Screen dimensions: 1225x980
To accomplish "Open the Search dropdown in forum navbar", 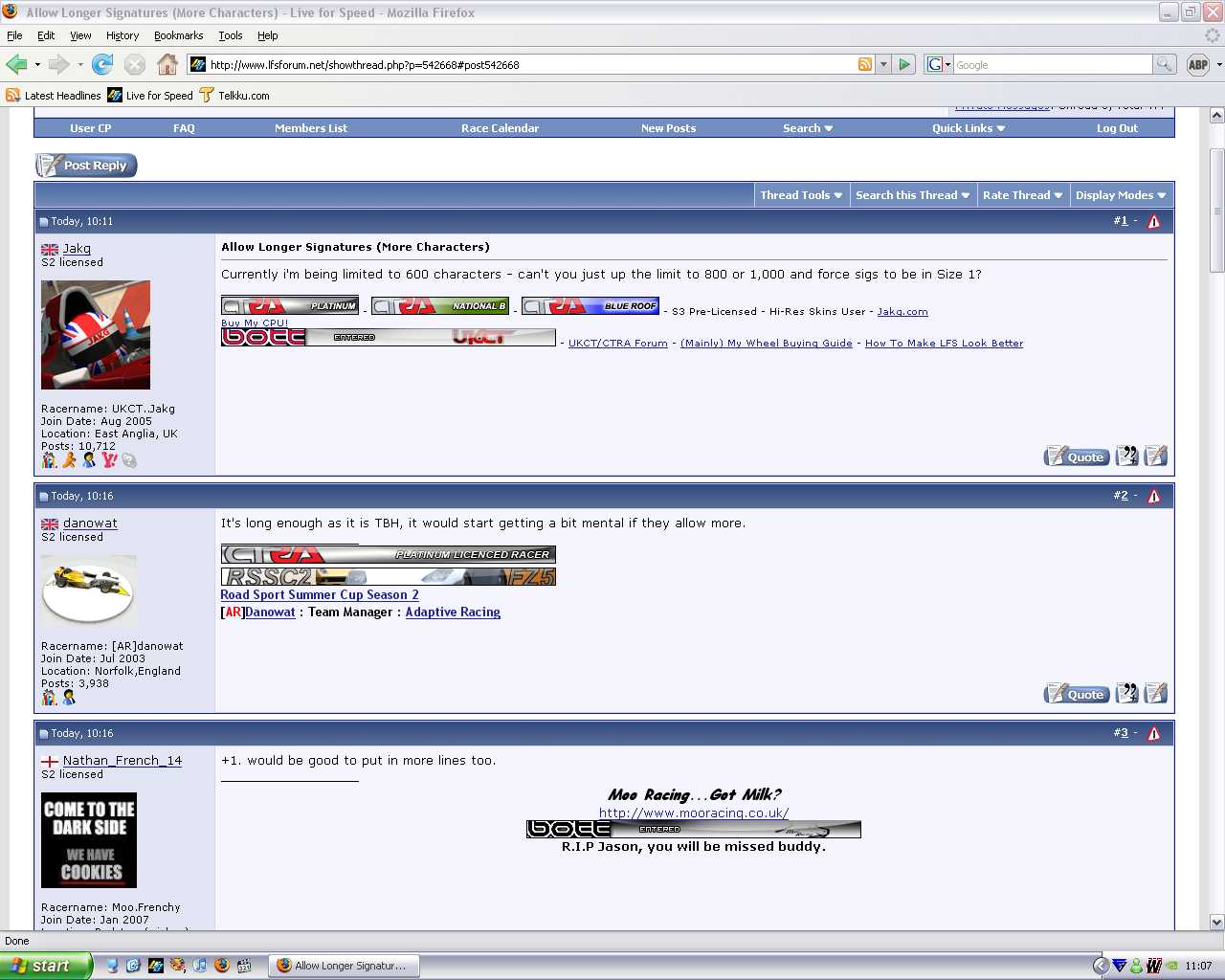I will click(808, 128).
